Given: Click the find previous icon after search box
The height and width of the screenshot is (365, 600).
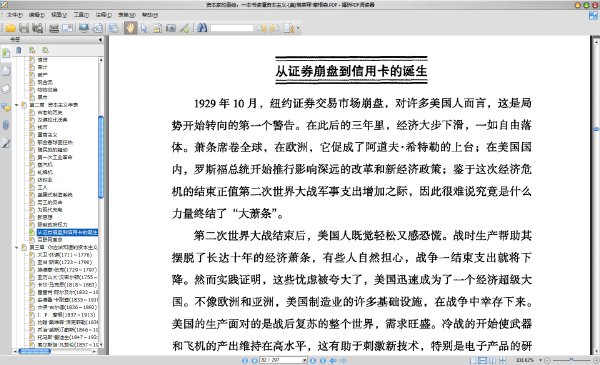Looking at the screenshot, I should click(262, 28).
